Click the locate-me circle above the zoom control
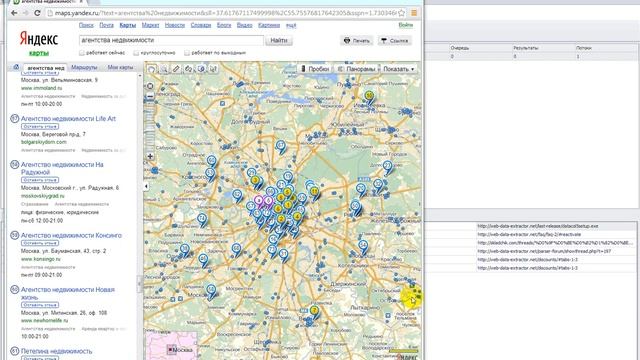 click(x=150, y=86)
